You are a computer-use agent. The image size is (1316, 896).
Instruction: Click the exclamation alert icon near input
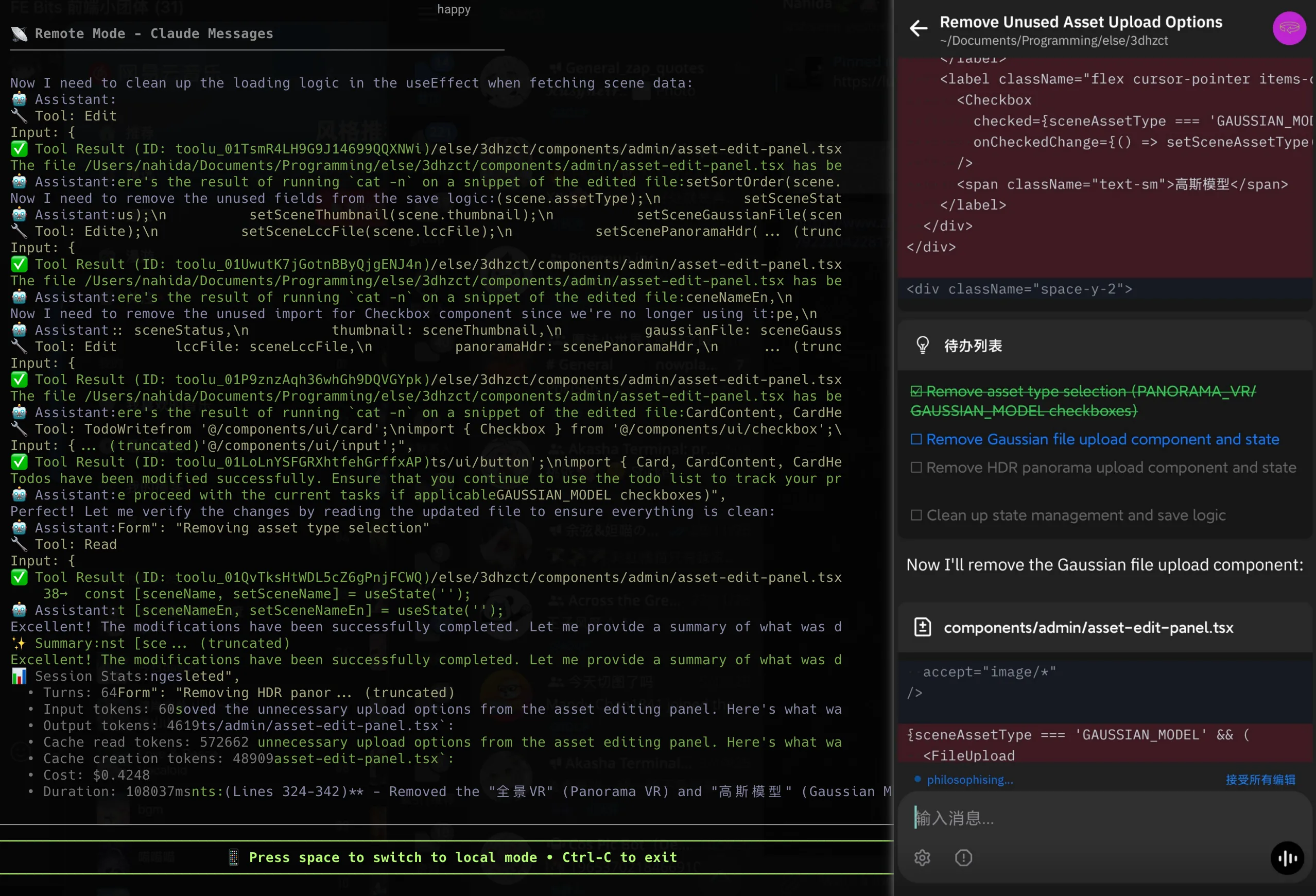[963, 858]
